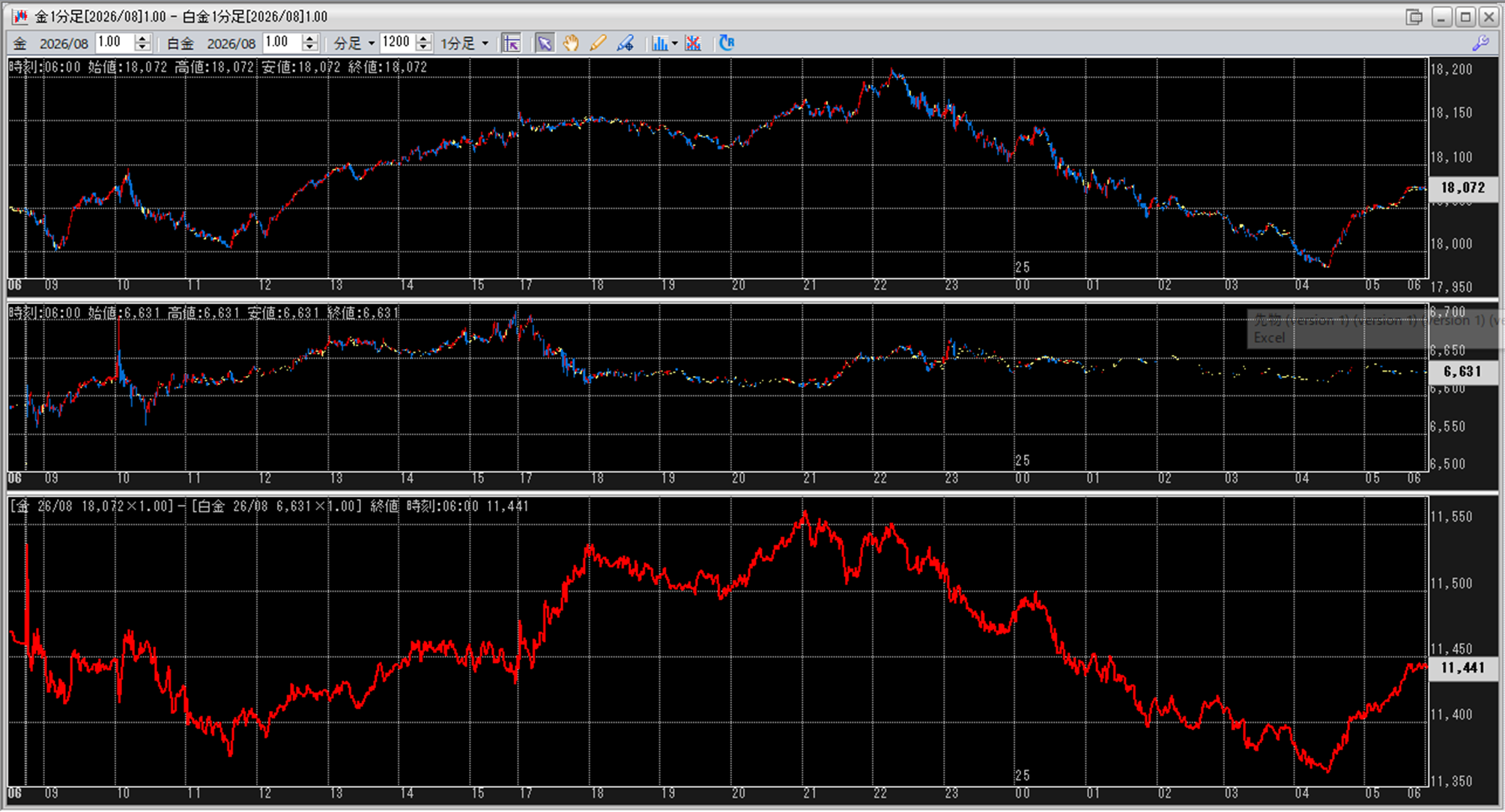Image resolution: width=1505 pixels, height=812 pixels.
Task: Open the bar chart indicator icon
Action: pyautogui.click(x=659, y=43)
